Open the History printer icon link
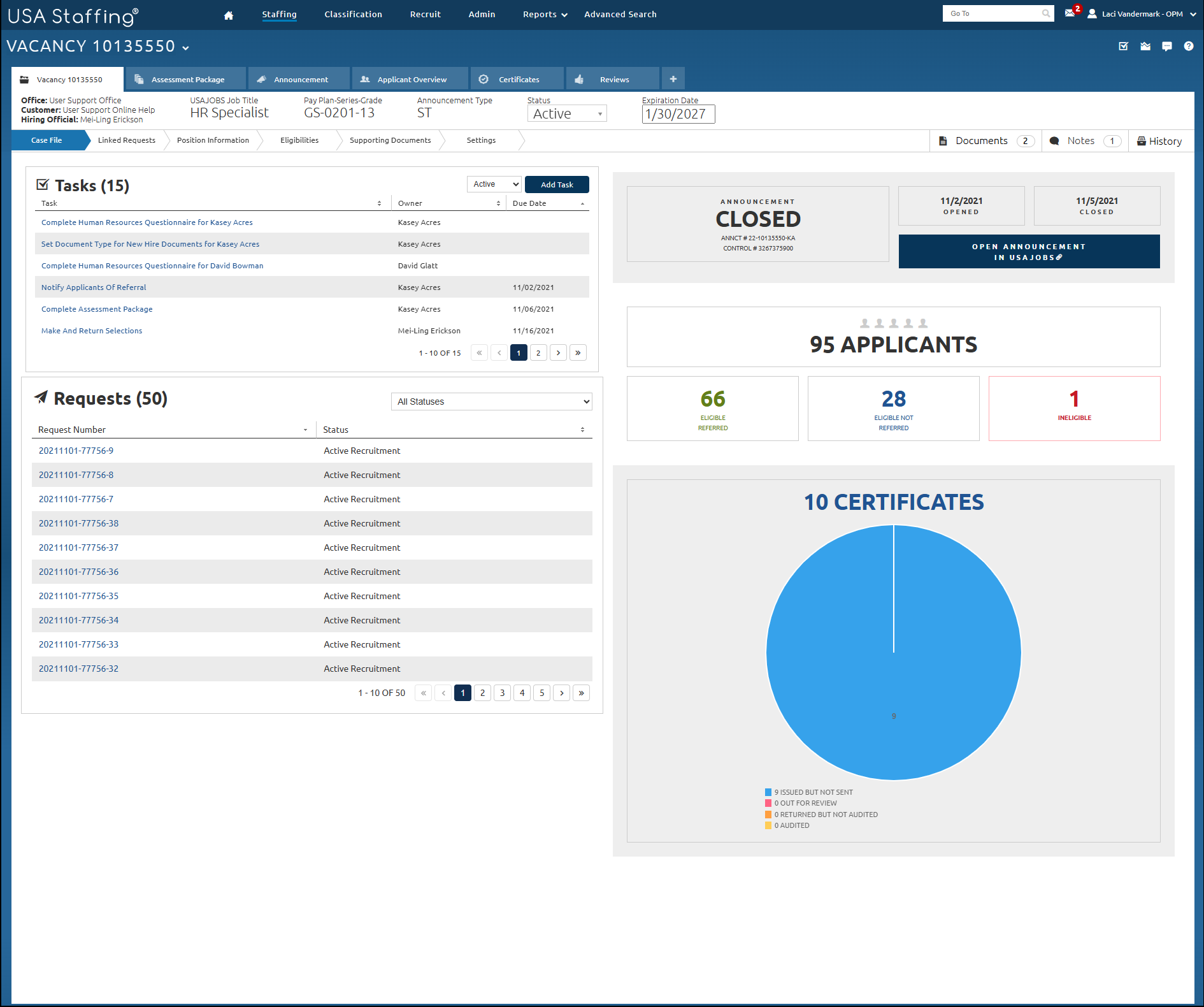1204x1007 pixels. pos(1159,141)
